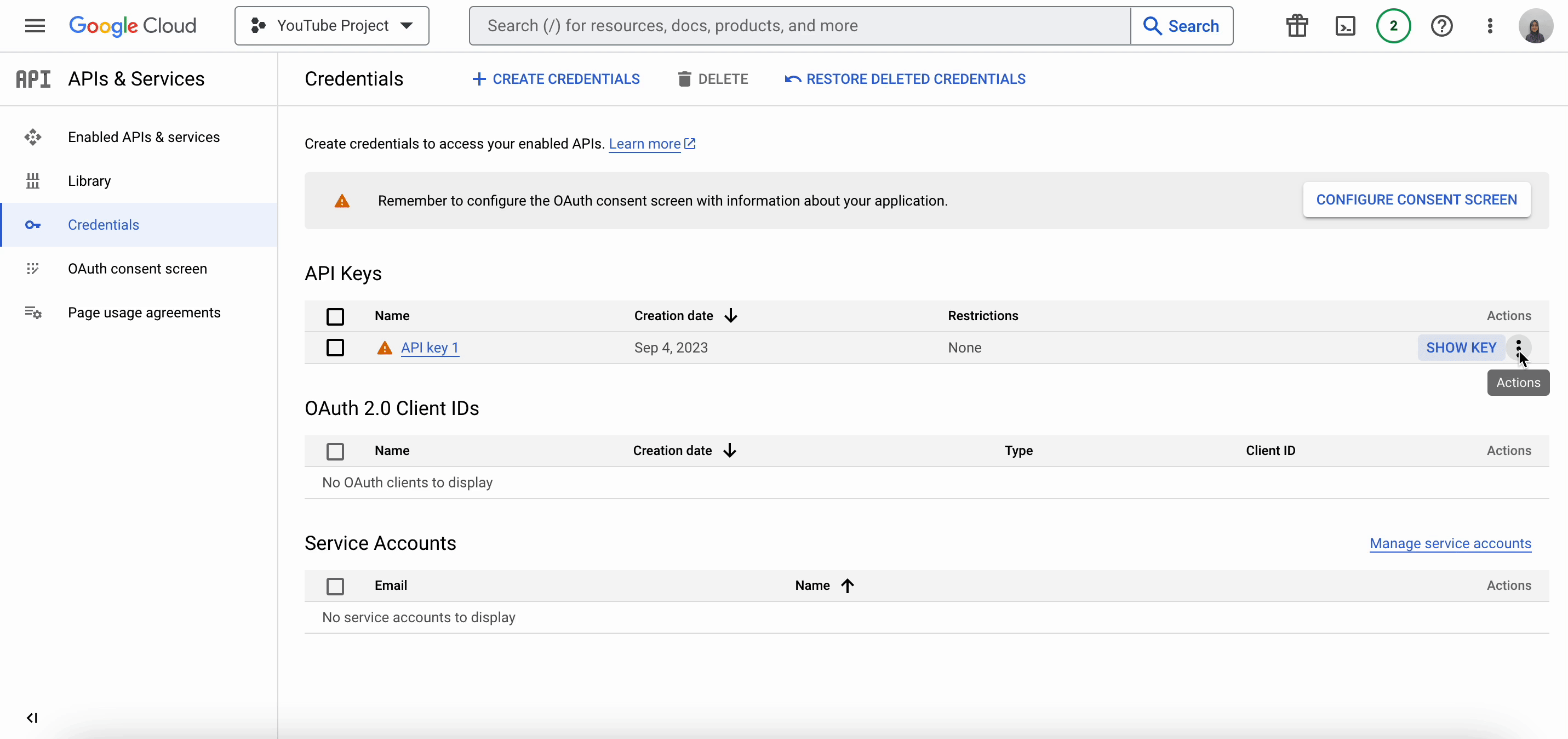Viewport: 1568px width, 739px height.
Task: Click the OAuth clients Type column header
Action: point(1018,450)
